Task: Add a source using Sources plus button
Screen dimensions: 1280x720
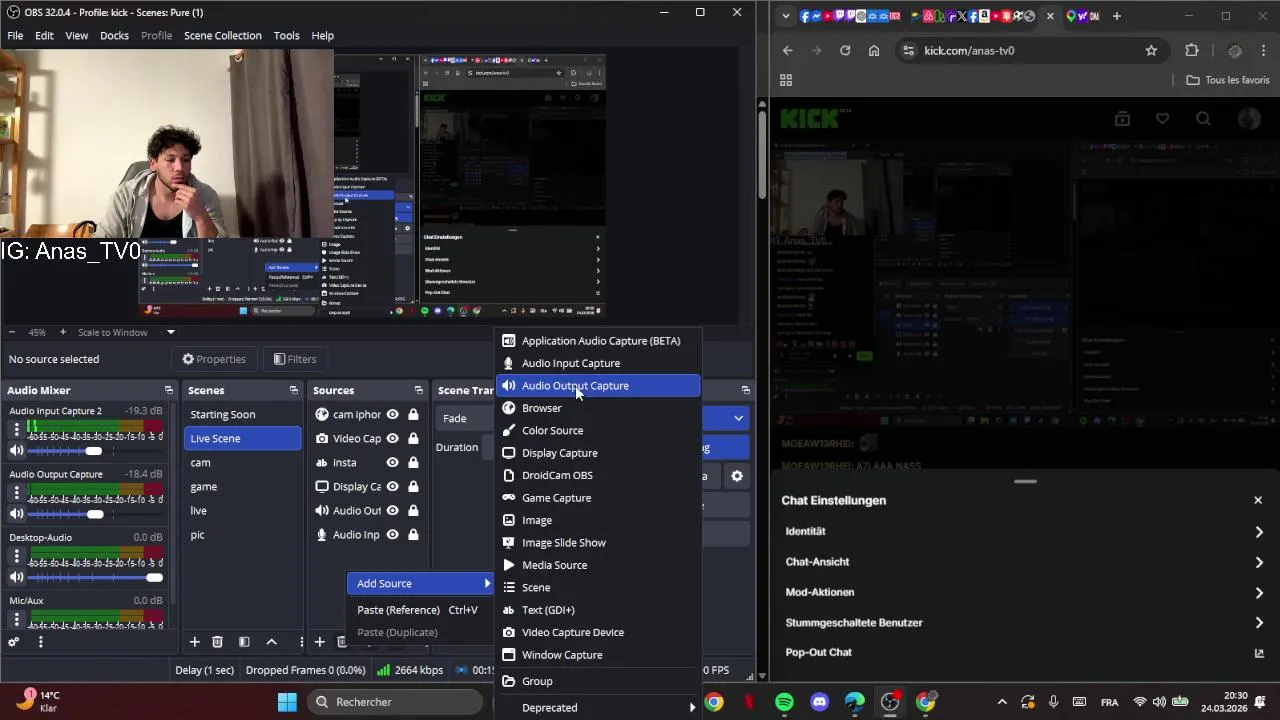Action: (x=319, y=642)
